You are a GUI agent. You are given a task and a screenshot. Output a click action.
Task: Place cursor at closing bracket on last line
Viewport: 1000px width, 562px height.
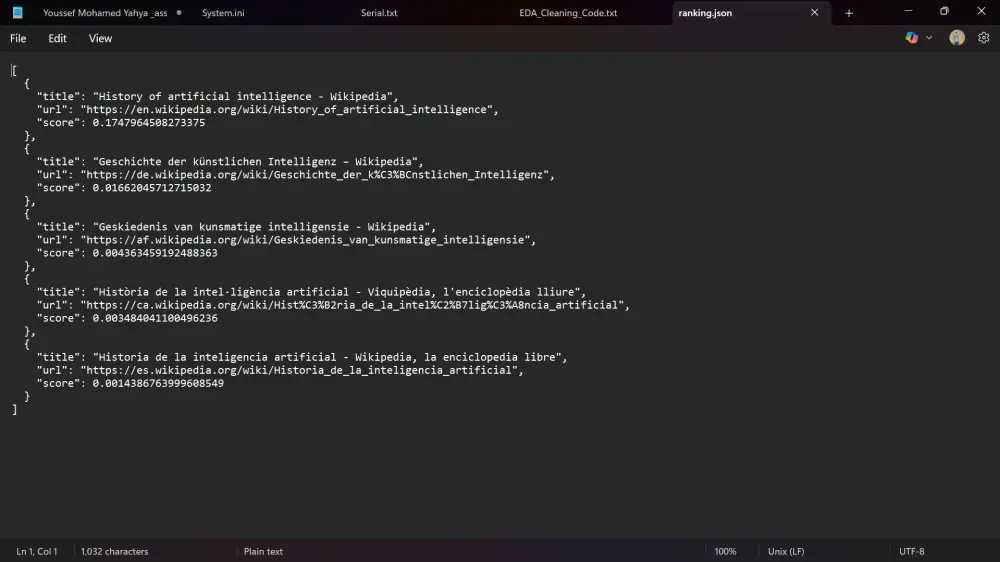[x=14, y=410]
